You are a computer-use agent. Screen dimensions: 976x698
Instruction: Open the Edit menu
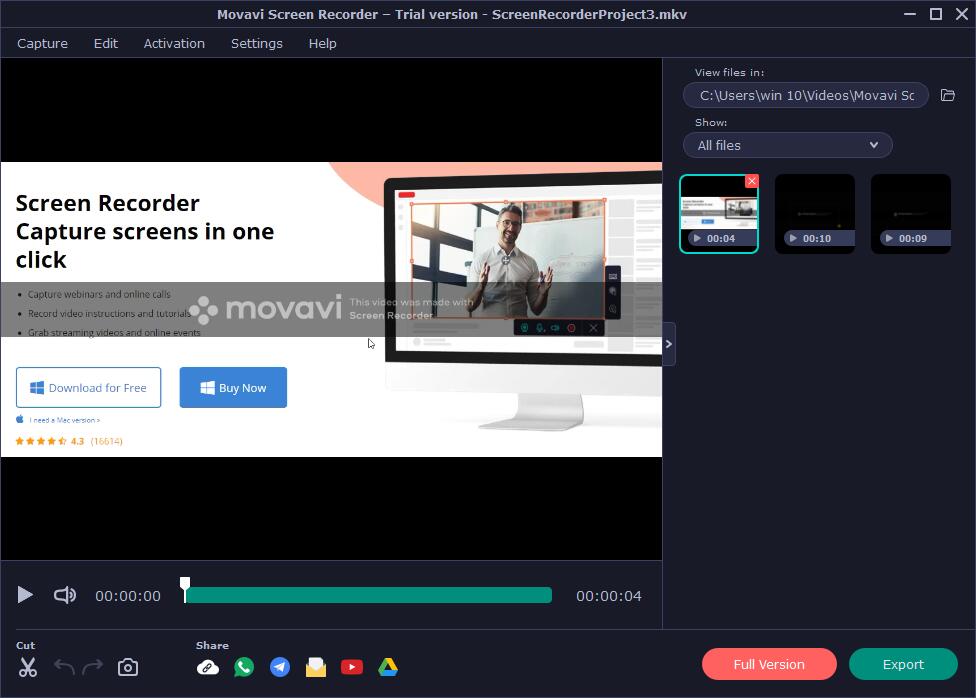click(x=106, y=44)
